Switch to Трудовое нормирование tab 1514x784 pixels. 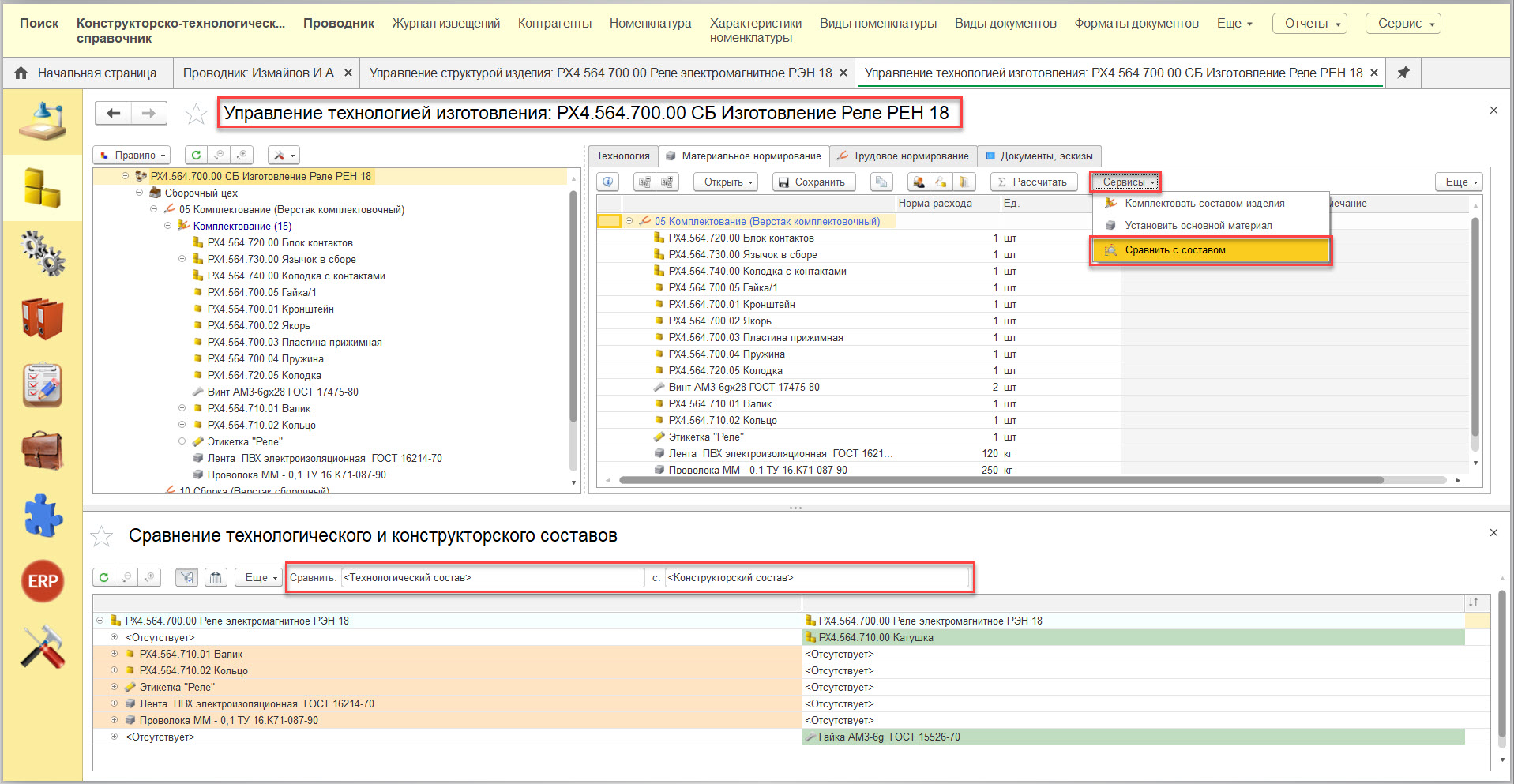point(903,156)
